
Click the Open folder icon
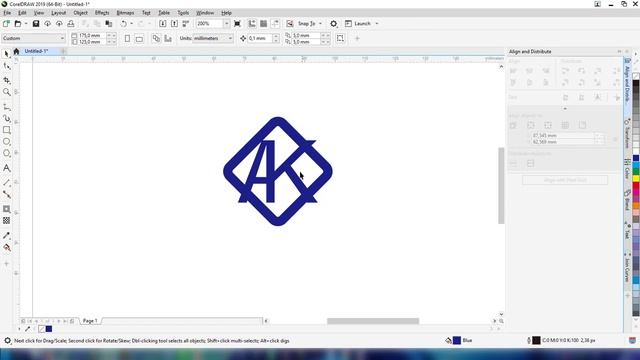18,24
